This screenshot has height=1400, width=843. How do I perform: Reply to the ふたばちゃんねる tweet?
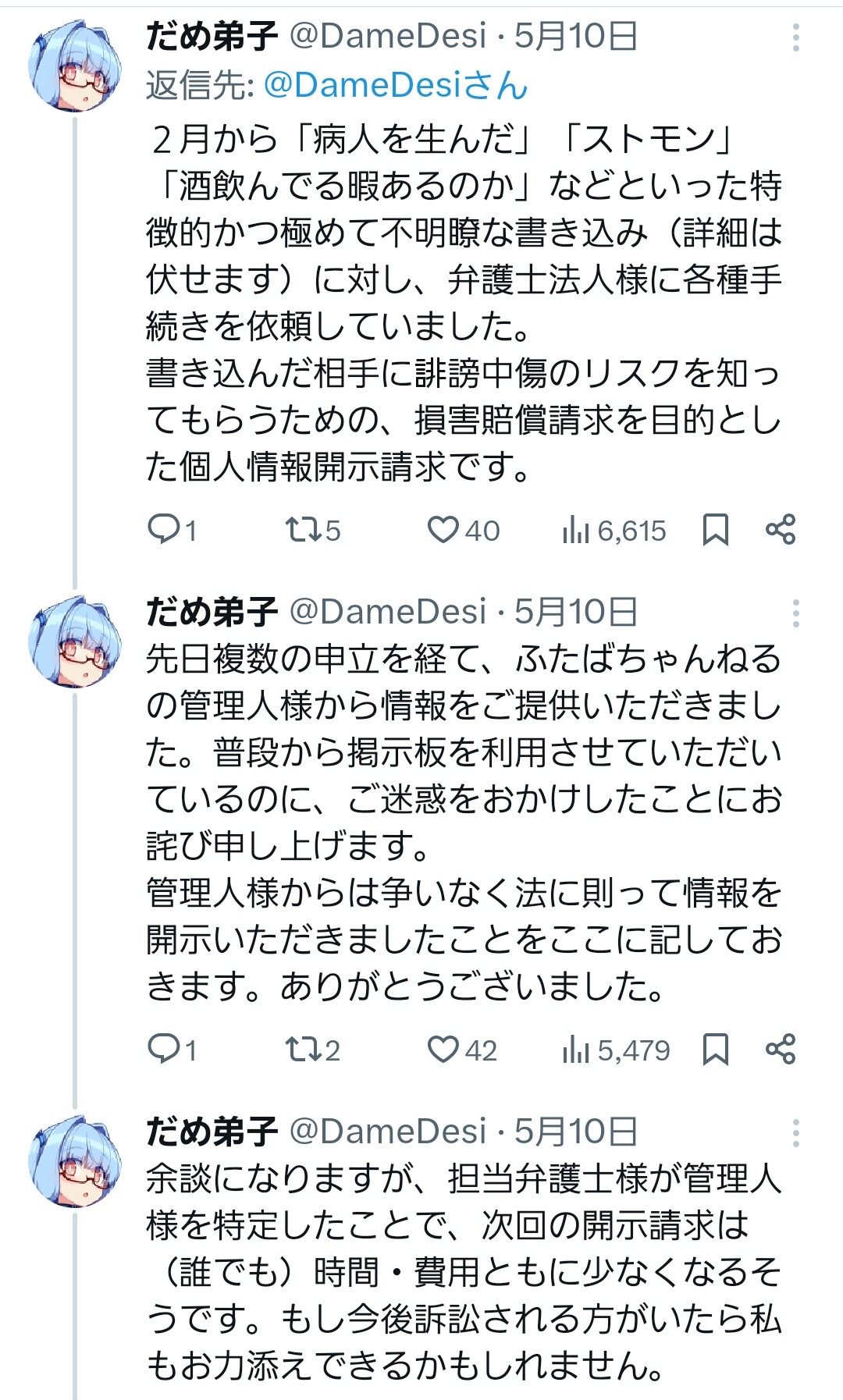coord(164,1050)
